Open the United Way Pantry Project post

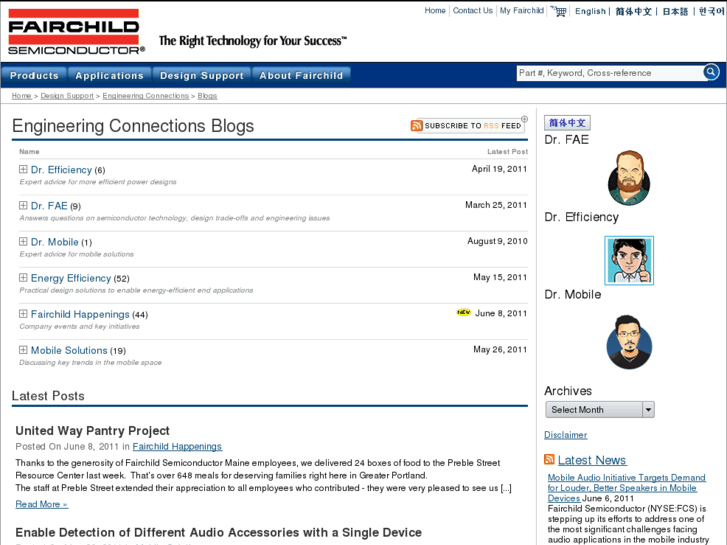[92, 430]
